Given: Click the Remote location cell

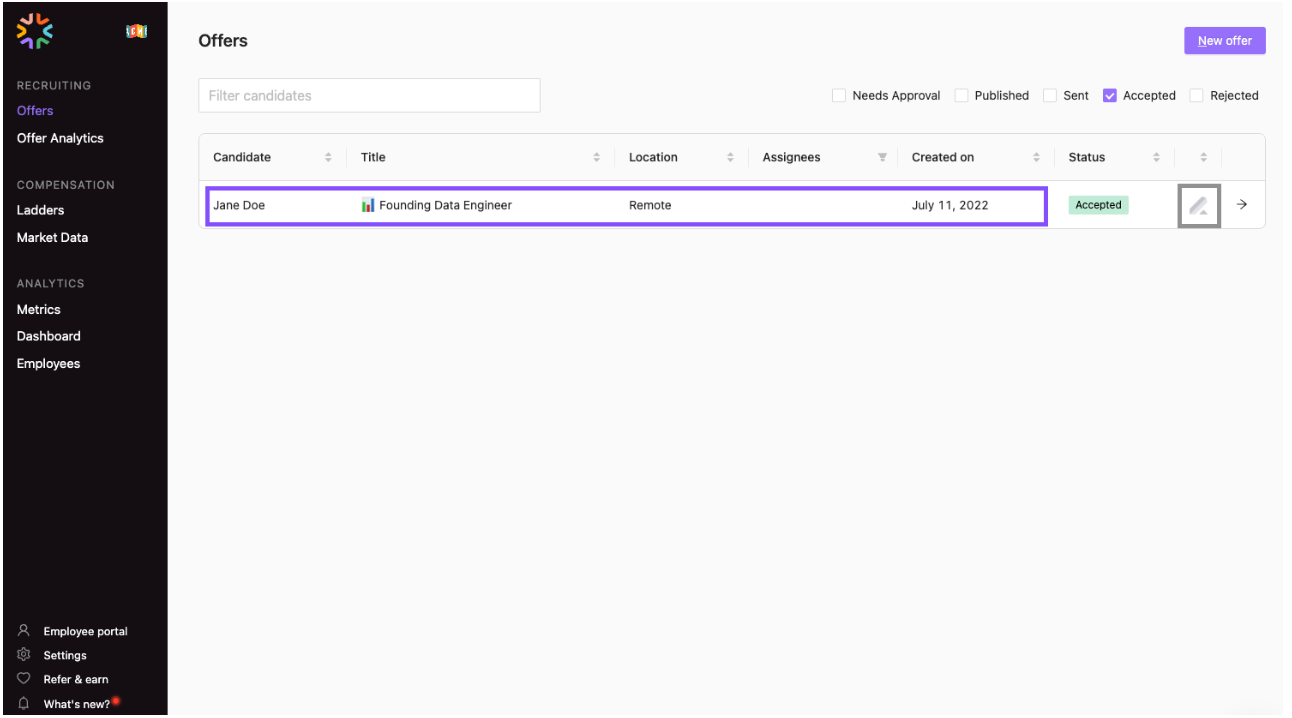Looking at the screenshot, I should coord(650,205).
